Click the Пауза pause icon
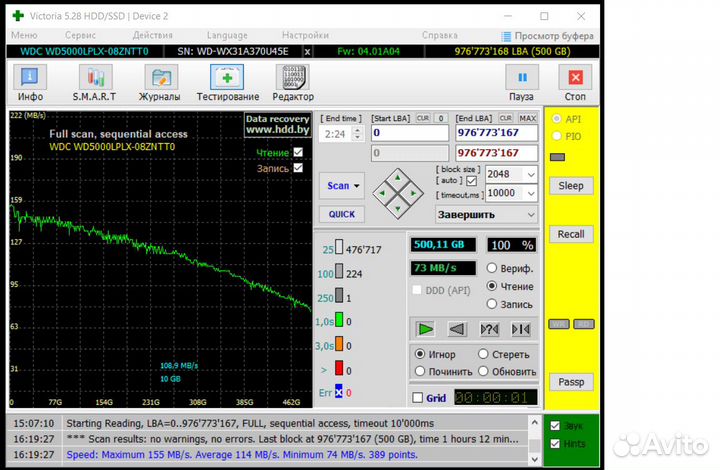The height and width of the screenshot is (470, 720). pos(522,77)
